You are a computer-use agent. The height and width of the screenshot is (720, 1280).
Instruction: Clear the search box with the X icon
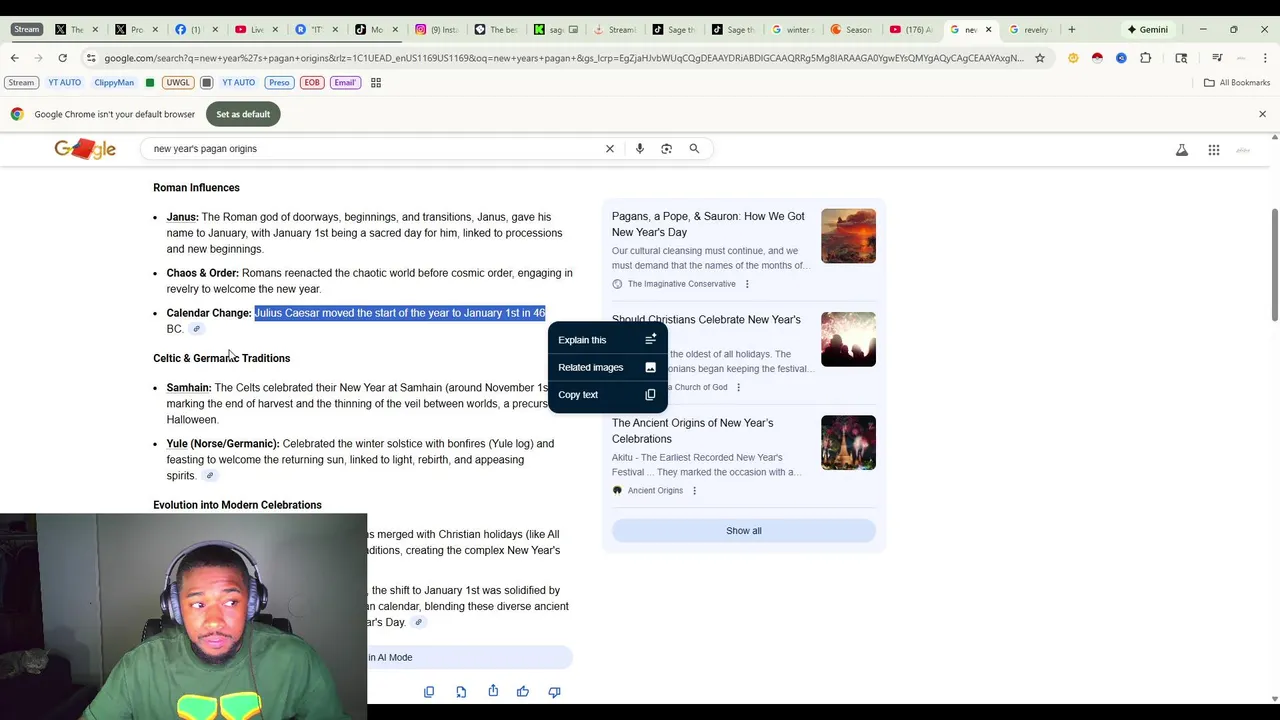pos(610,149)
